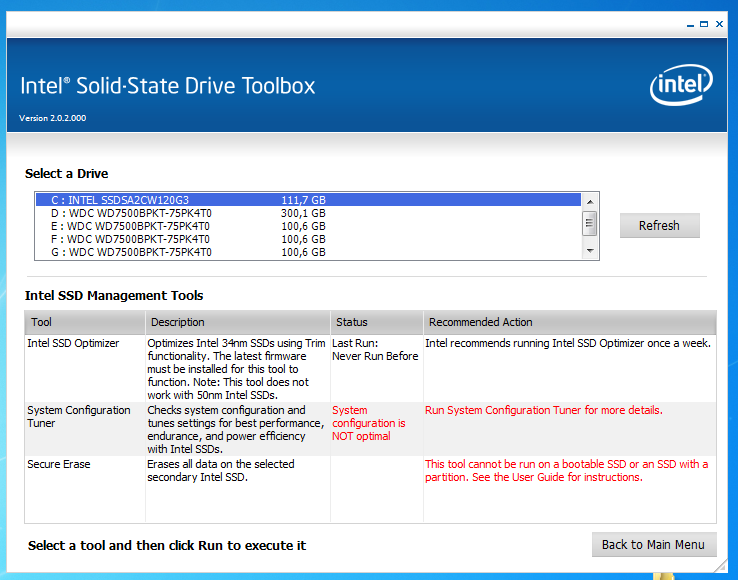Click Intel SSD Optimizer description text
Screen dimensions: 738x580
(x=236, y=369)
